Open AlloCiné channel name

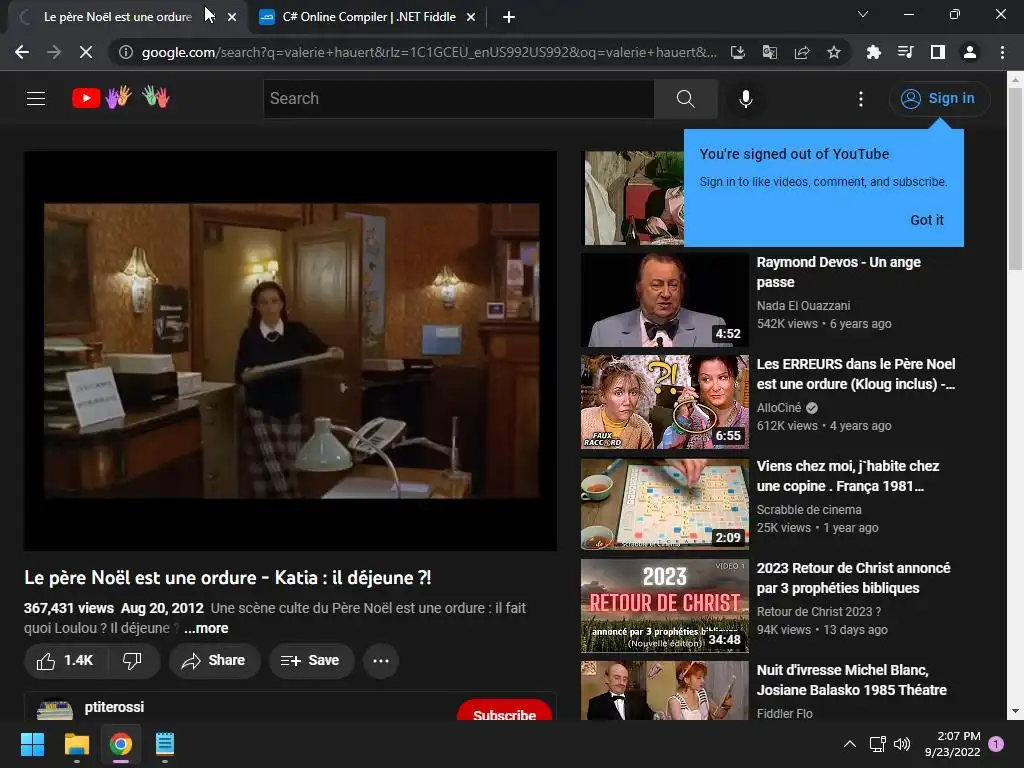pyautogui.click(x=779, y=408)
